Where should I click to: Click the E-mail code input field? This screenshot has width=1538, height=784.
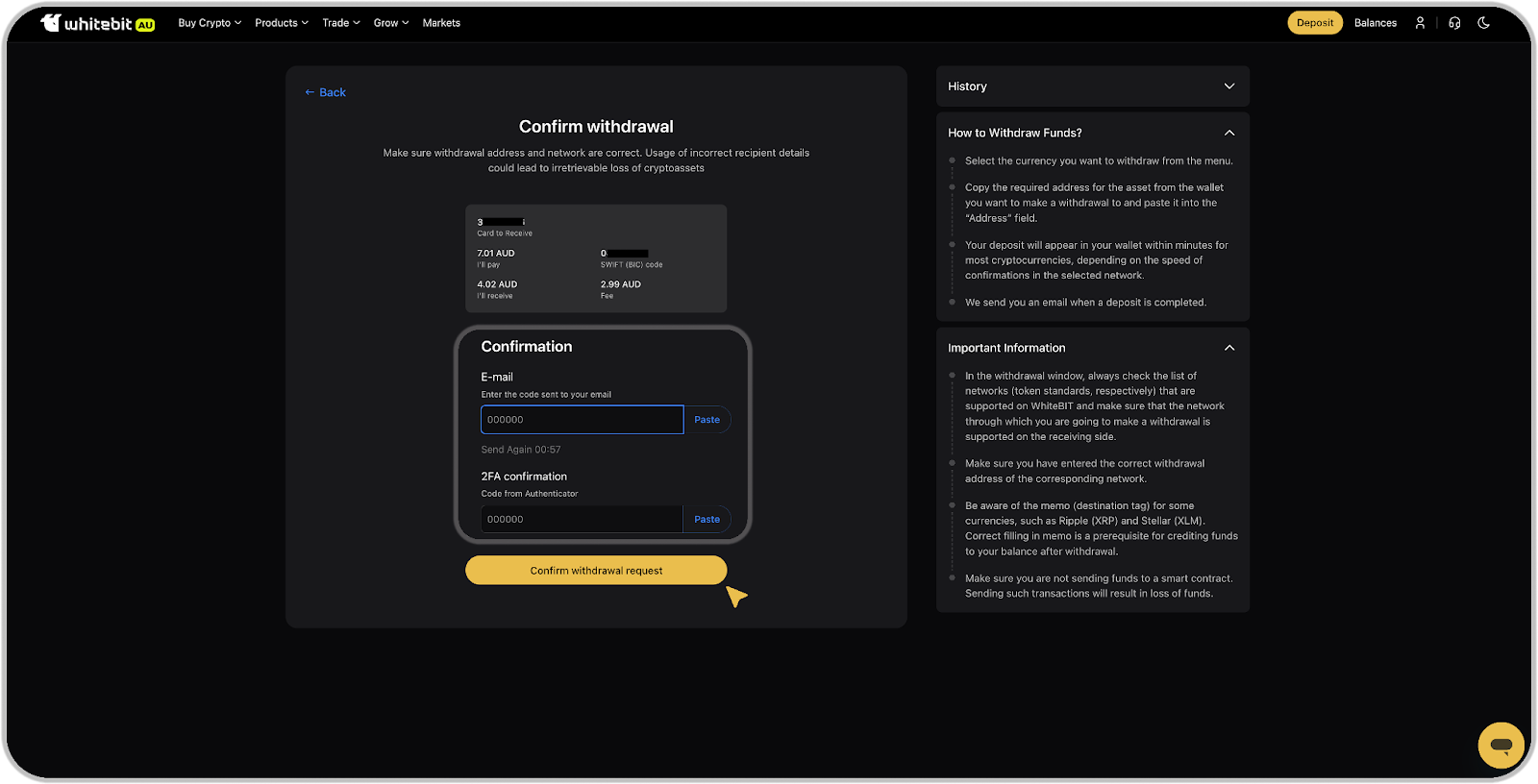582,420
